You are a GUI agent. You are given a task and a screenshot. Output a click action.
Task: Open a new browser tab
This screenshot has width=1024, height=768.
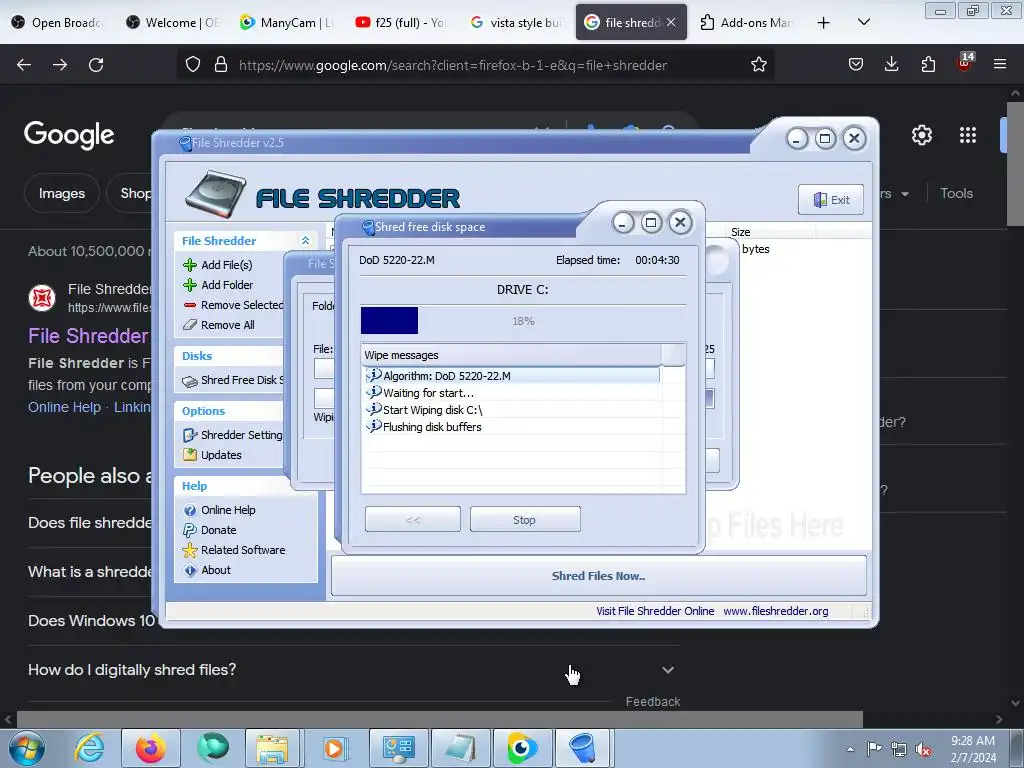click(x=824, y=23)
